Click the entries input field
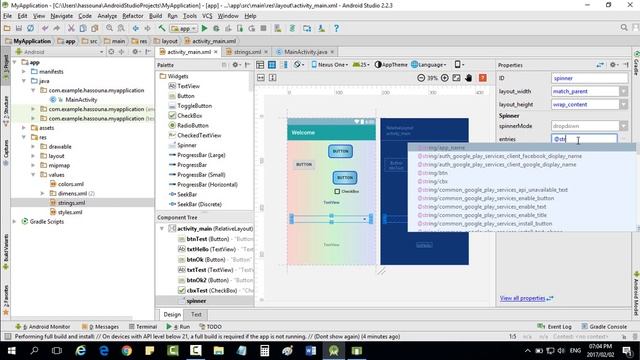The width and height of the screenshot is (640, 360). 584,139
